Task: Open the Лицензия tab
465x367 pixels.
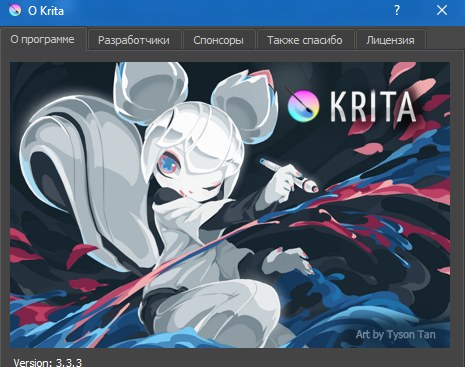Action: pos(390,40)
